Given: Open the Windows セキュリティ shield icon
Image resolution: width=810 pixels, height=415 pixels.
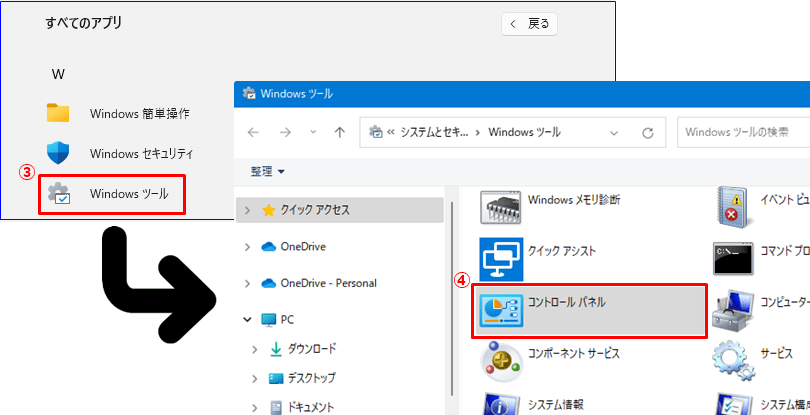Looking at the screenshot, I should coord(58,153).
